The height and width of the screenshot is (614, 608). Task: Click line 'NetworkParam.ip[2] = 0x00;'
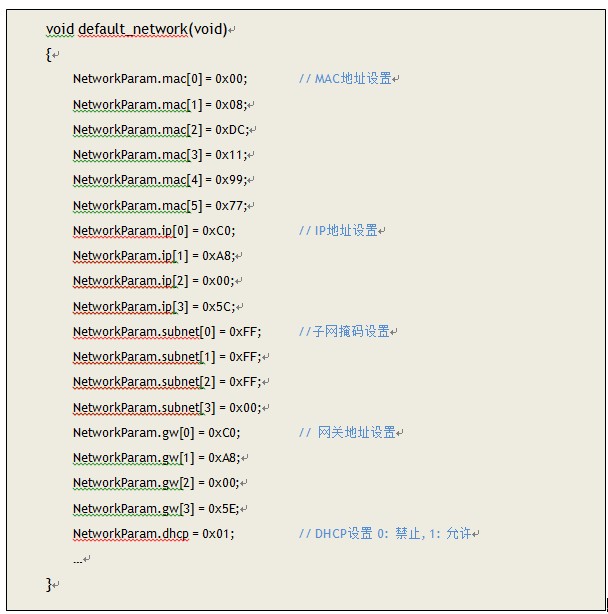pyautogui.click(x=154, y=281)
